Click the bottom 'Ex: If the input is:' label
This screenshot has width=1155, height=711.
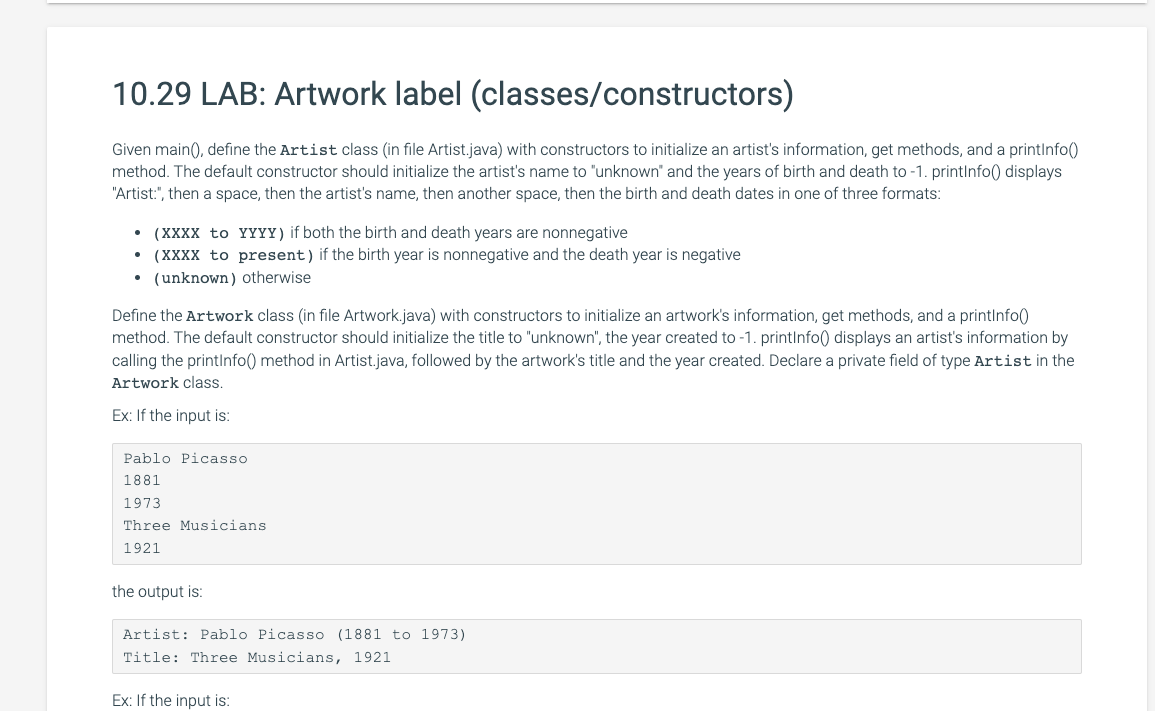pyautogui.click(x=171, y=701)
